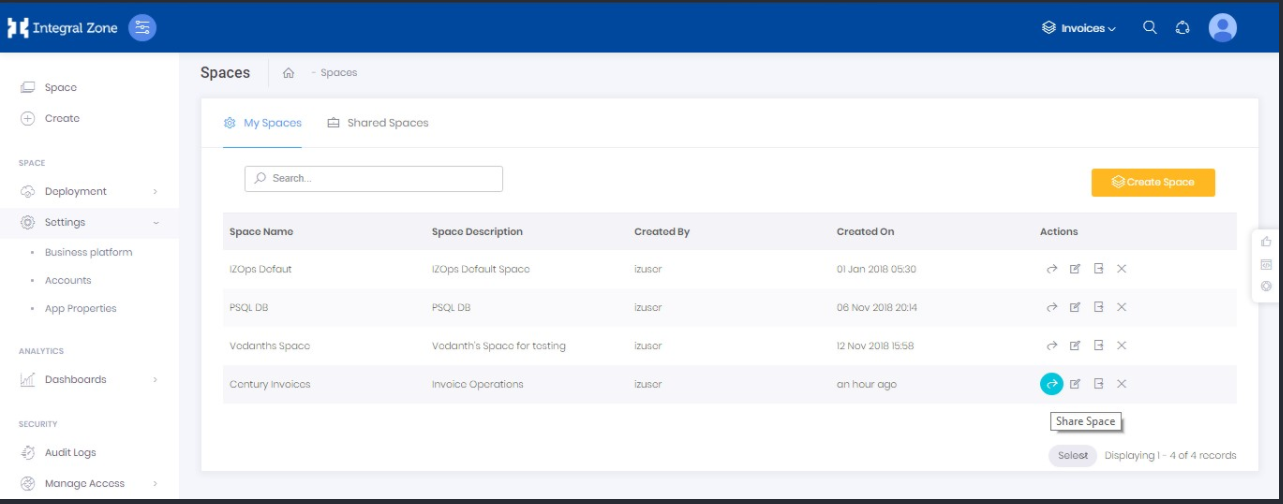
Task: Click the search magnifier in top bar
Action: [x=1150, y=28]
